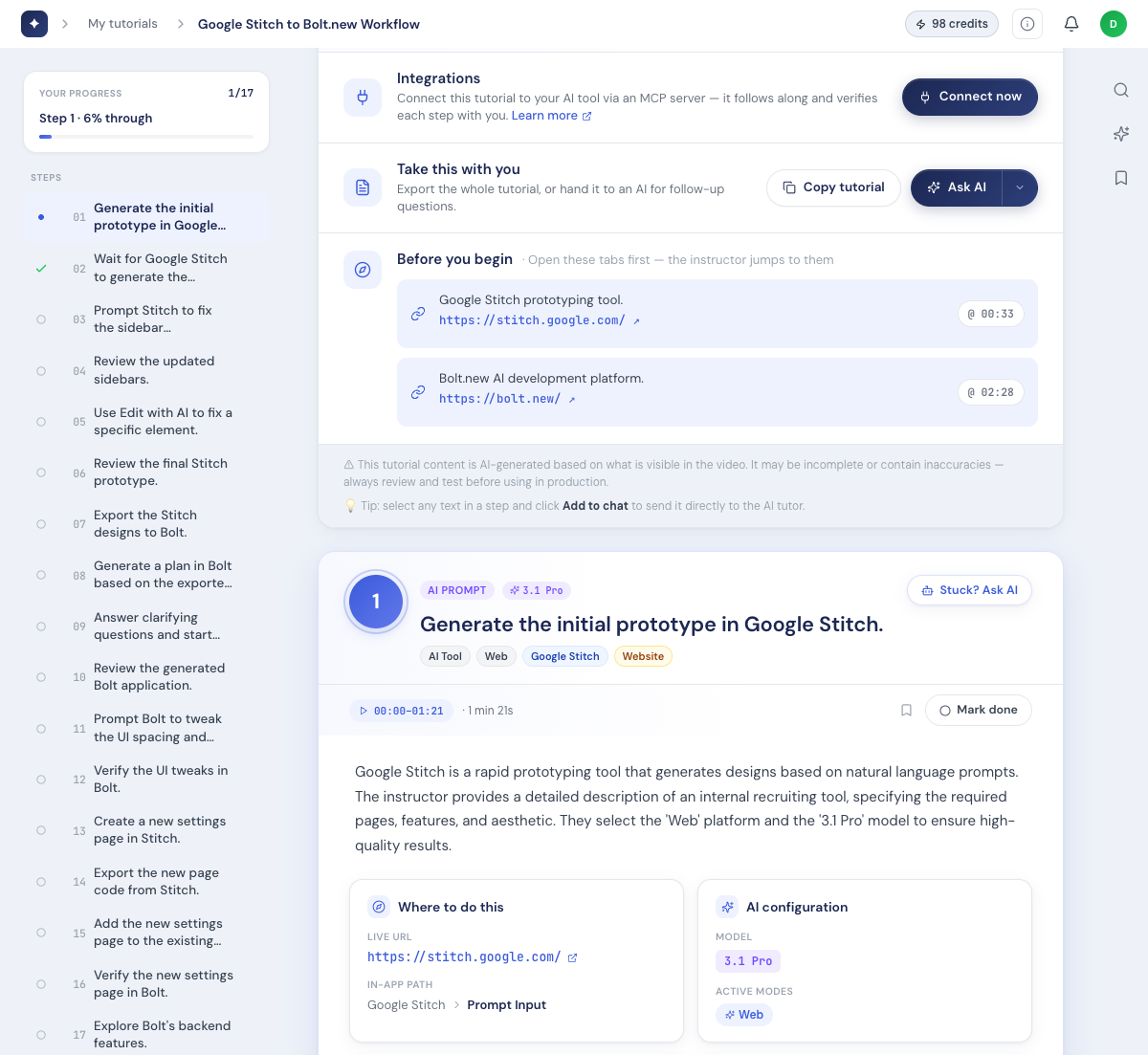Screen dimensions: 1148x1055
Task: Open external link icon next to Learn more
Action: (x=587, y=116)
